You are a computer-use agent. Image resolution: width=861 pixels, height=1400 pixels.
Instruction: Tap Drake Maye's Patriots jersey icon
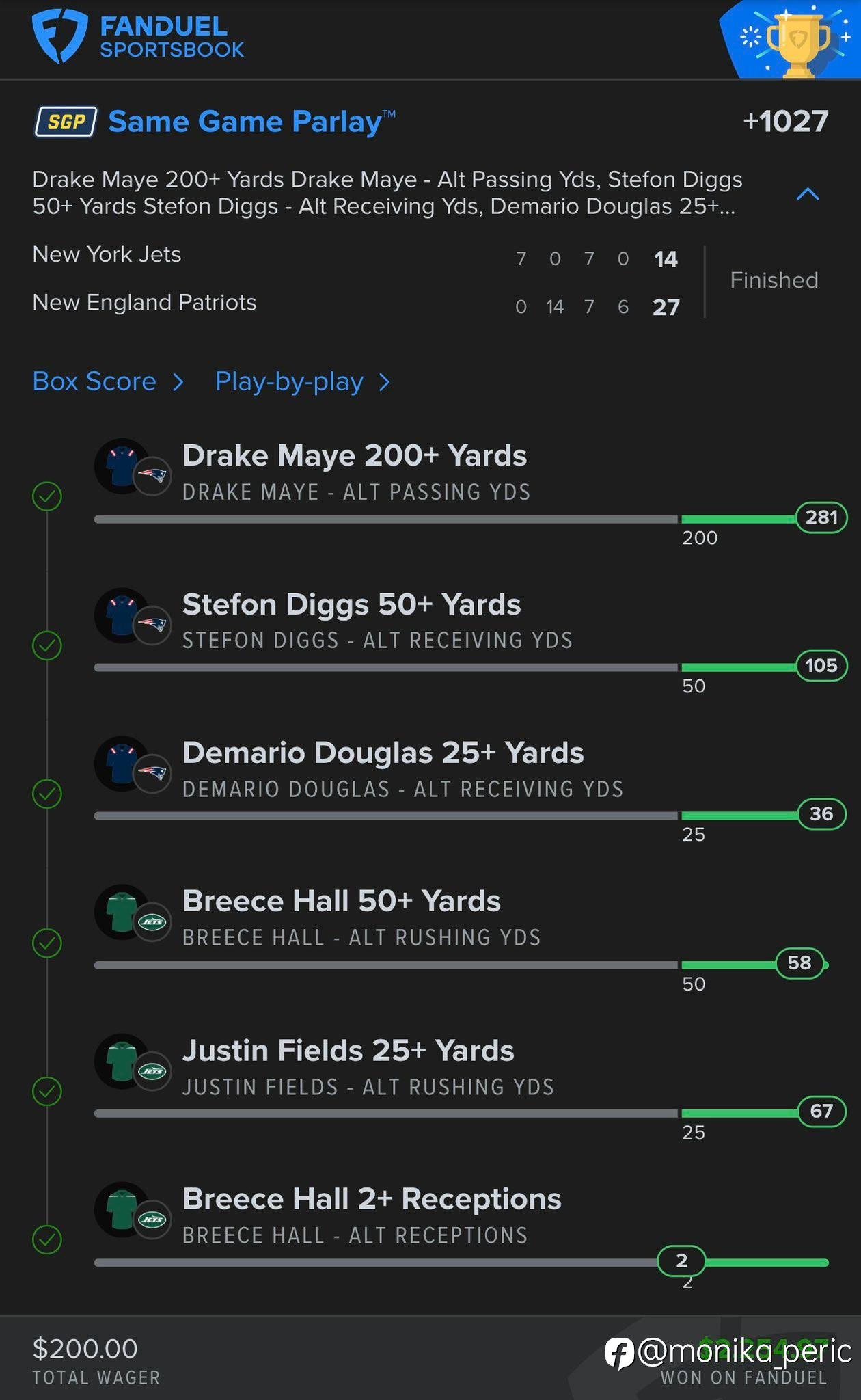pyautogui.click(x=122, y=466)
